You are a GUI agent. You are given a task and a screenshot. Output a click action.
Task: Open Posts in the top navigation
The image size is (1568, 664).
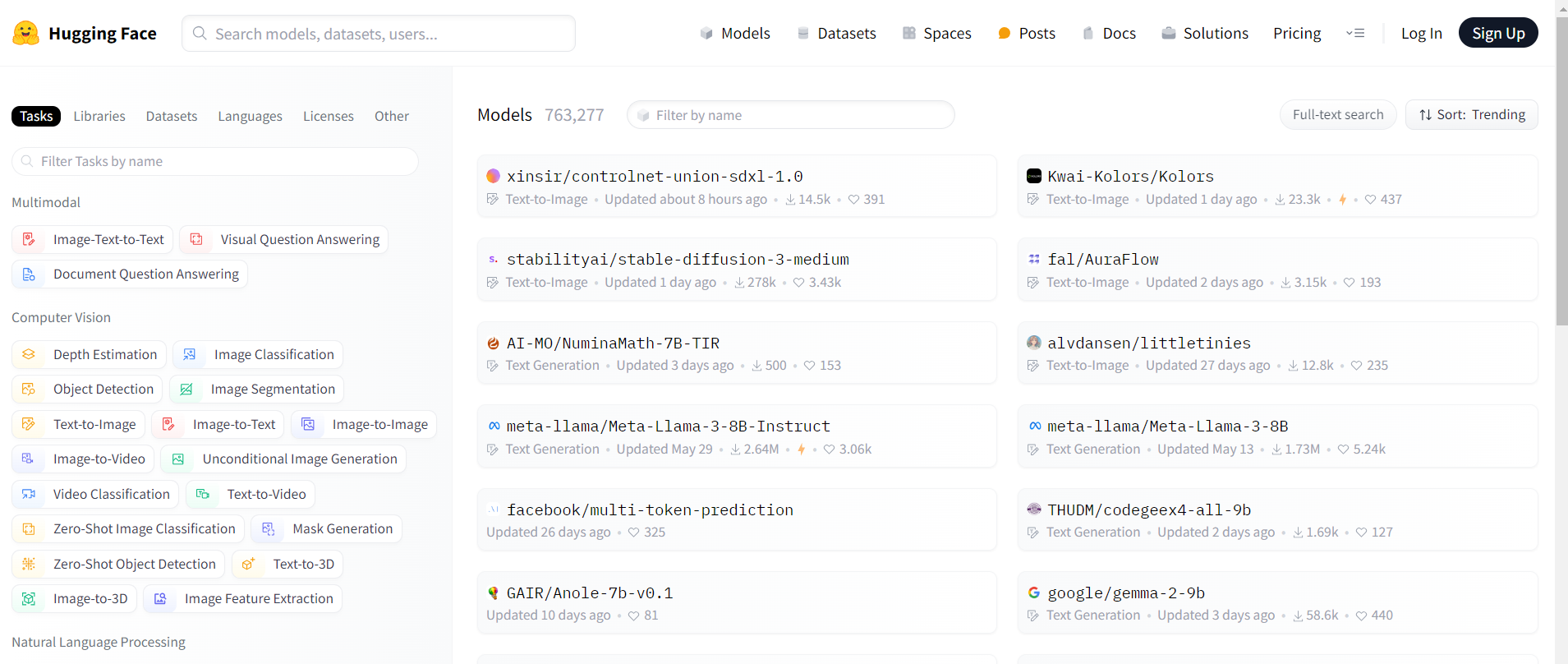[1027, 34]
